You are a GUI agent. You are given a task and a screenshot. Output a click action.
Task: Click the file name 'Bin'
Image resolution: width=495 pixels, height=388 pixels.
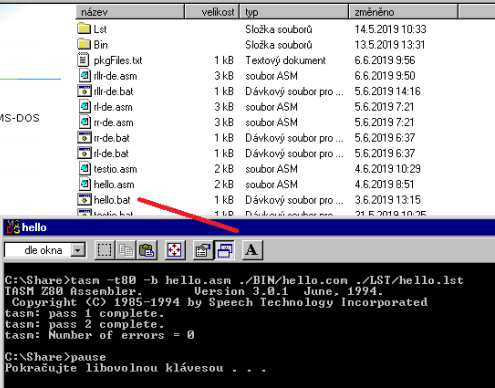(x=101, y=45)
